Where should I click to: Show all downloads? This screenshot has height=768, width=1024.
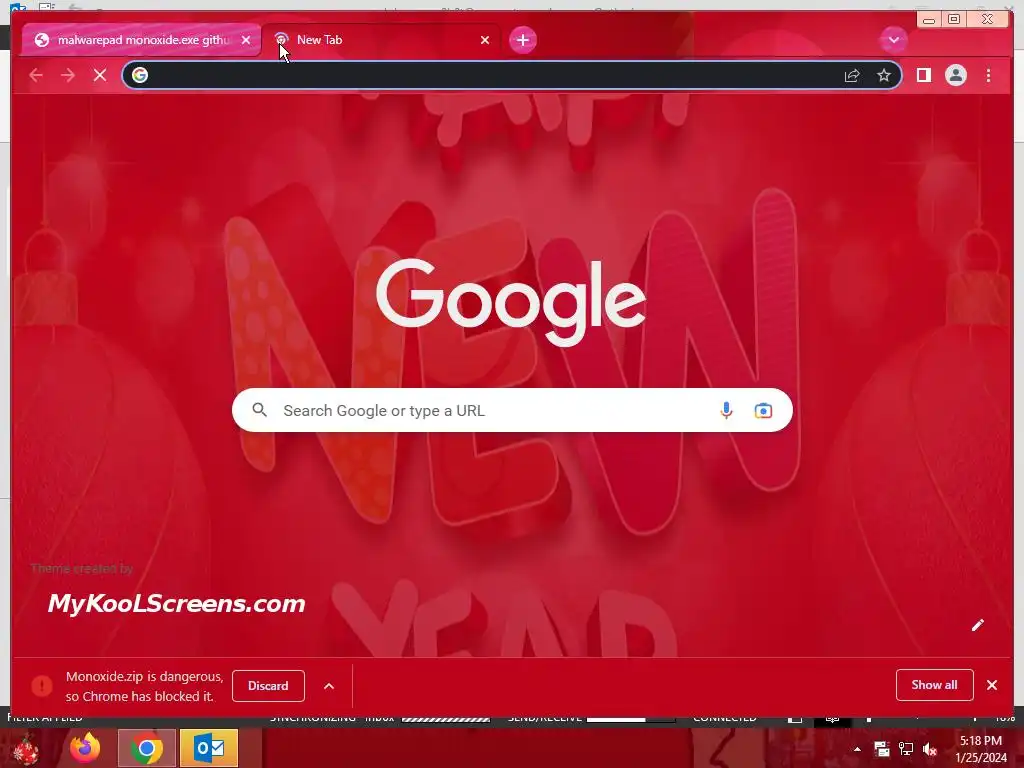point(935,684)
